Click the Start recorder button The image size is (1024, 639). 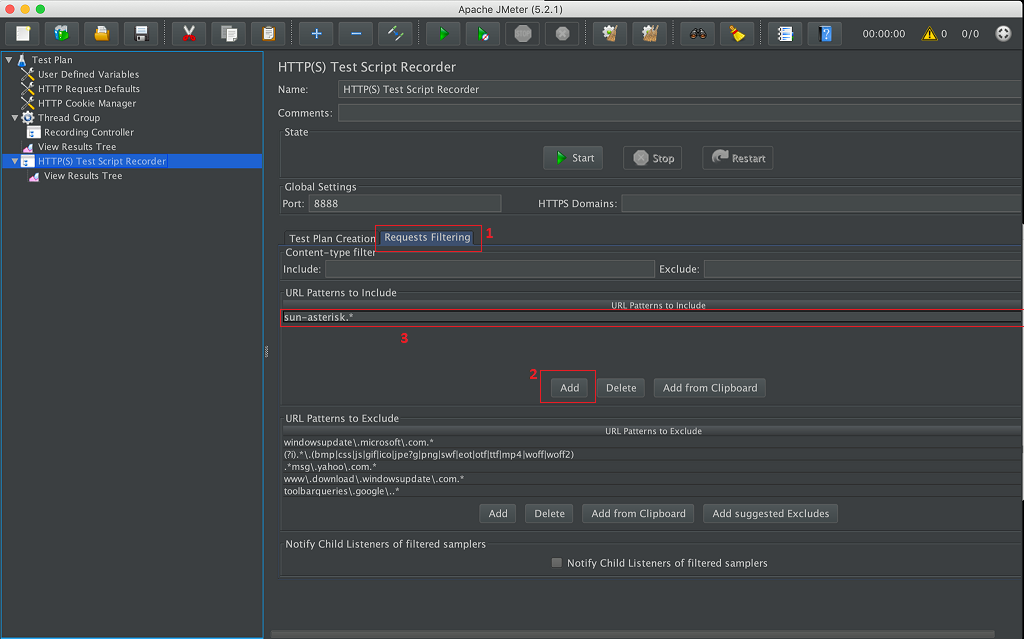[573, 158]
